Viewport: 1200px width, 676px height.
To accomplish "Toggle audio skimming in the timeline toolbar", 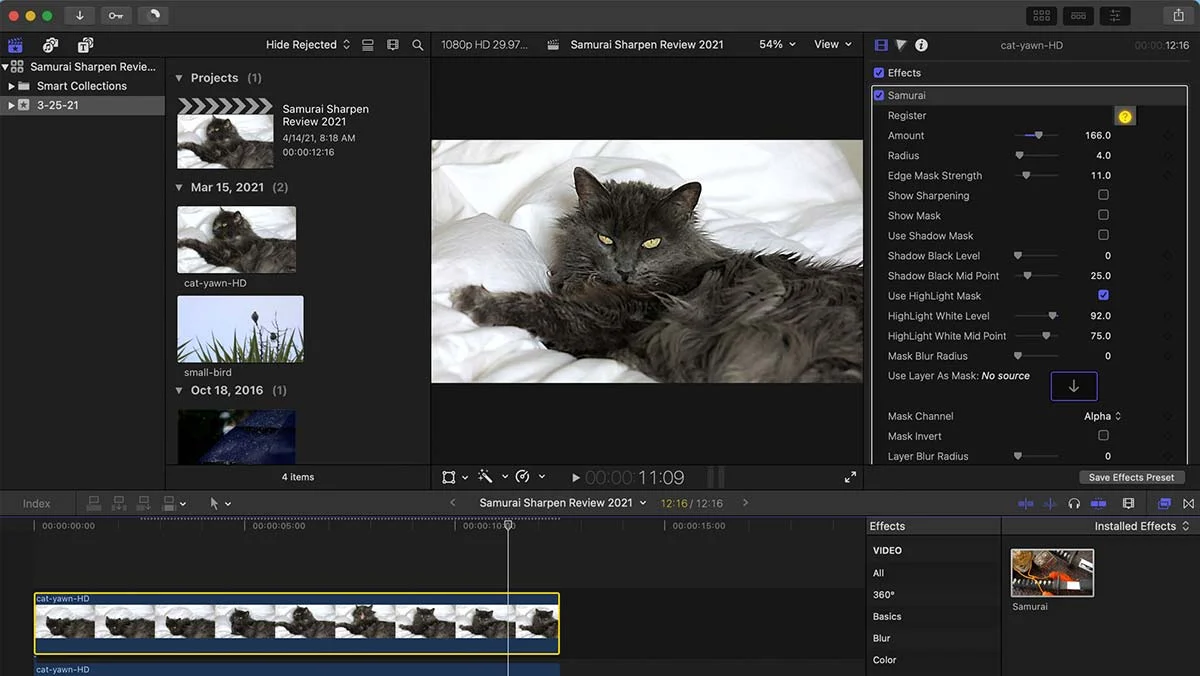I will (1048, 503).
